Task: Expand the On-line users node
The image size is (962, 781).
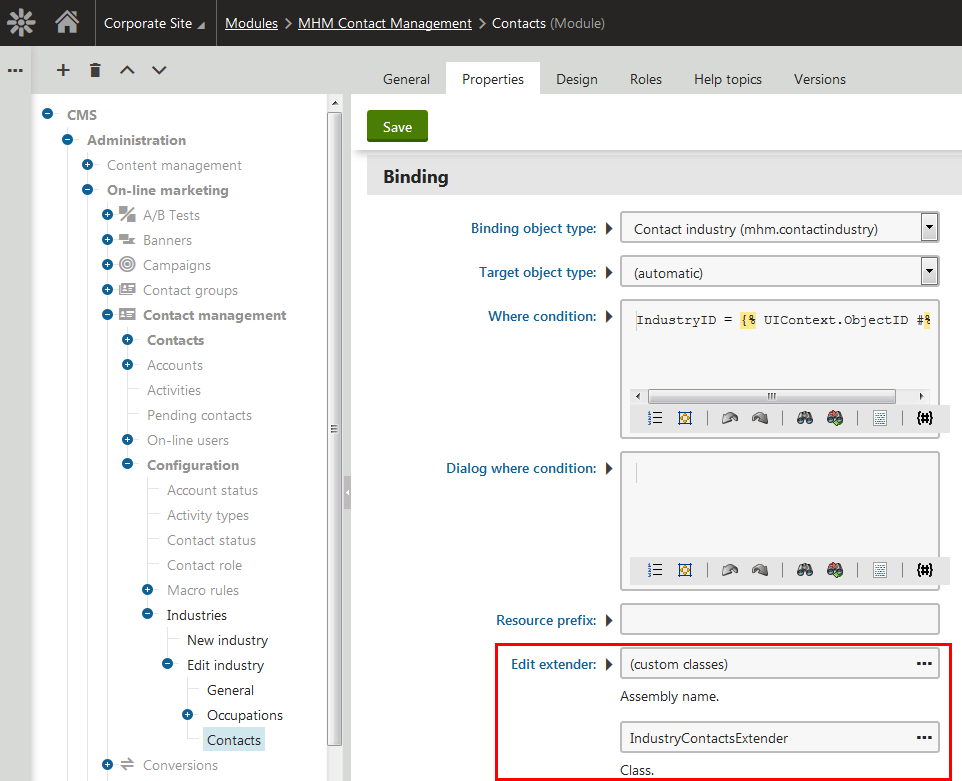Action: click(128, 439)
